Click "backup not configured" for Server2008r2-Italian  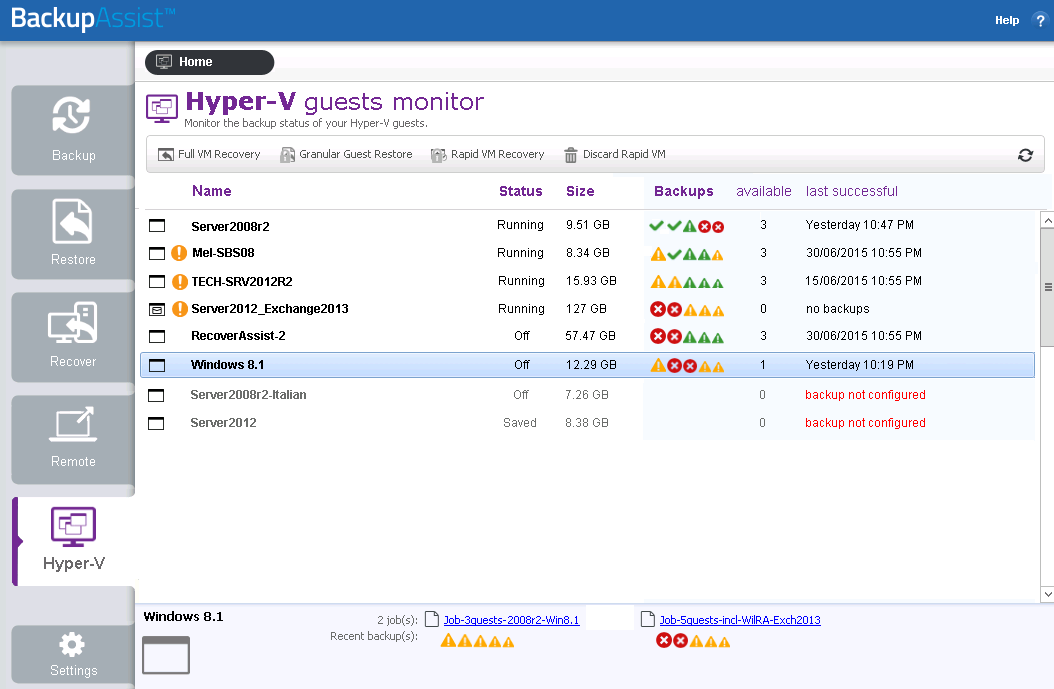click(x=865, y=395)
